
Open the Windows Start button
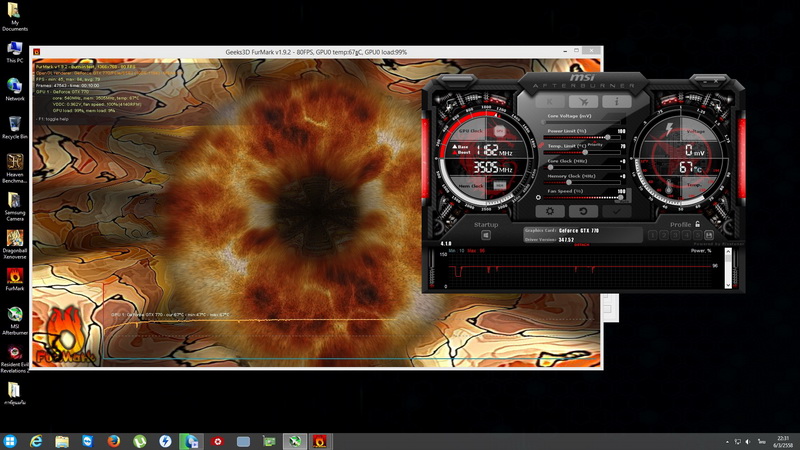pos(10,441)
